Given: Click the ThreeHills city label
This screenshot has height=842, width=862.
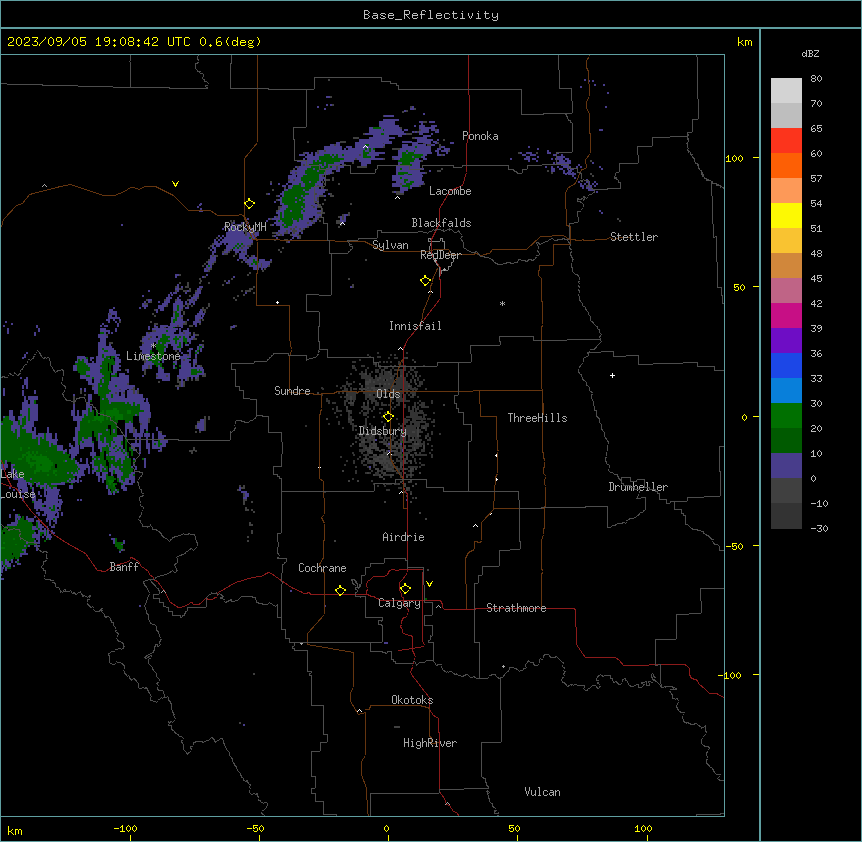Looking at the screenshot, I should pyautogui.click(x=537, y=418).
